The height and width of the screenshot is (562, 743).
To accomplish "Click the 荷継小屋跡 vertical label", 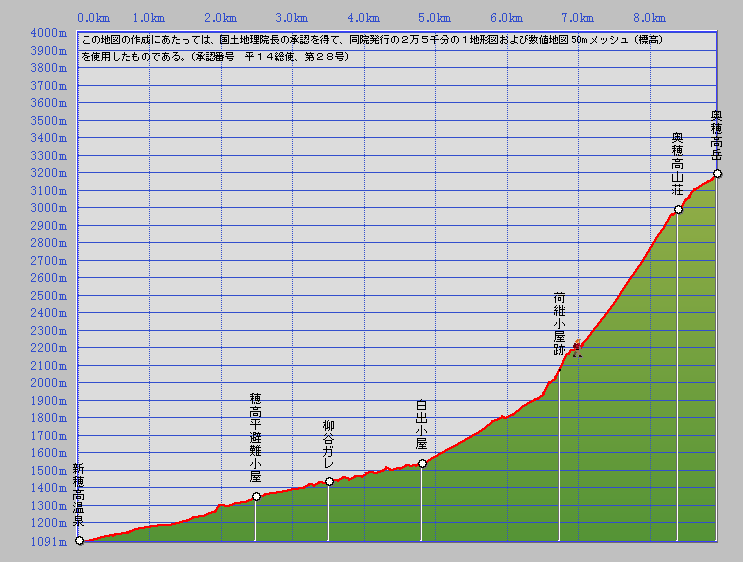I will 559,324.
